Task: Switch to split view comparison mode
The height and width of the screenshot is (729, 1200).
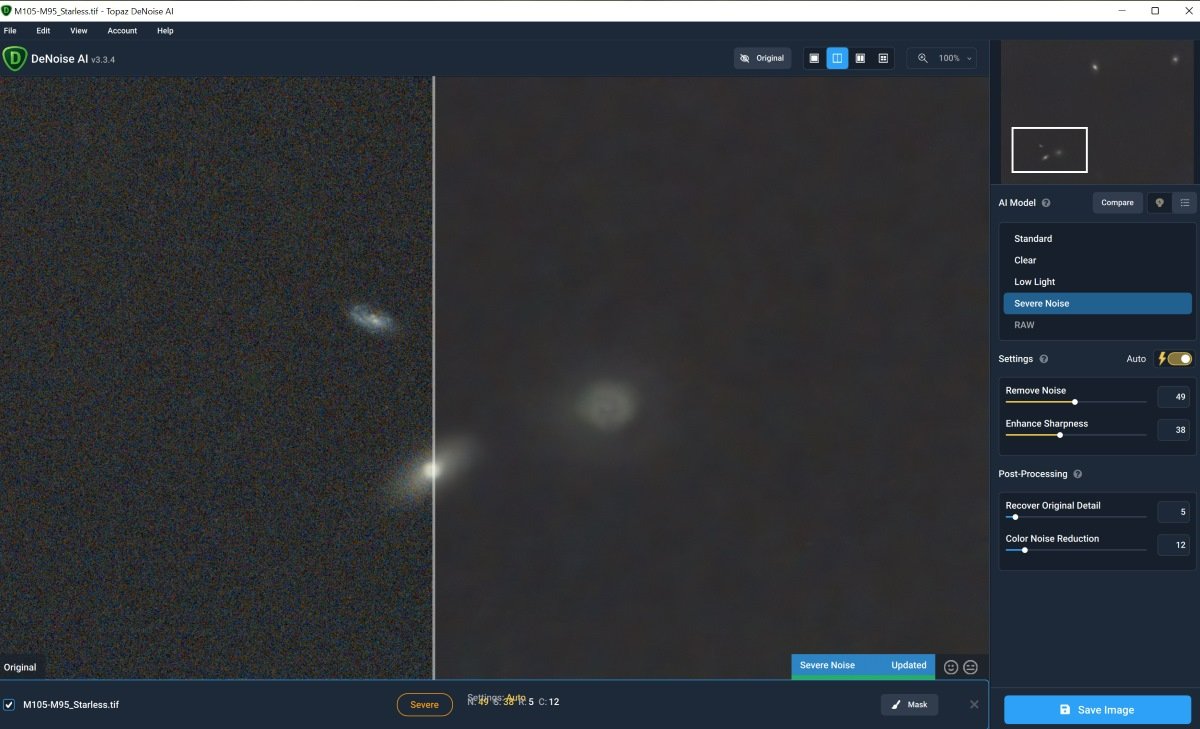Action: point(836,57)
